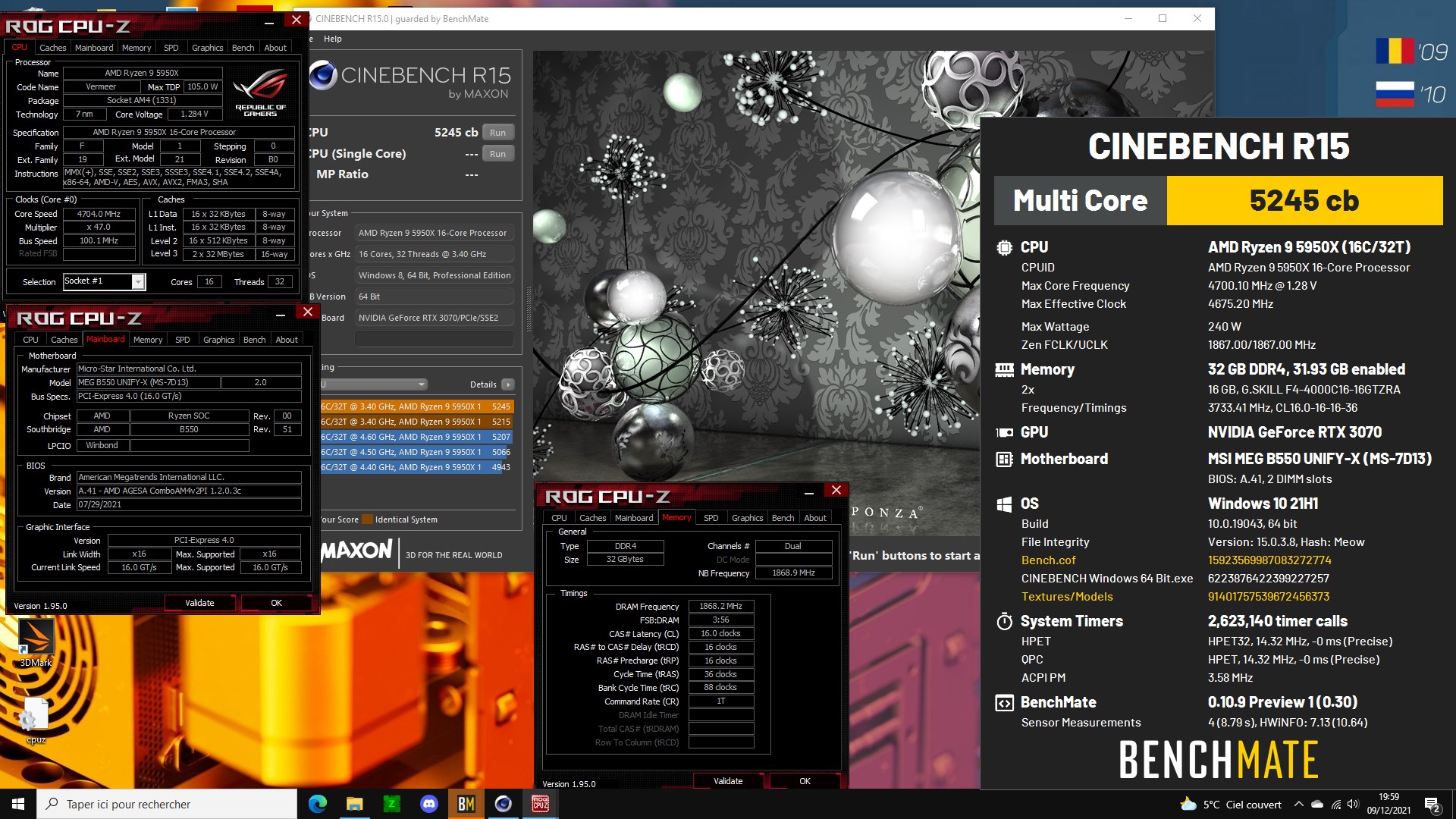Open the Windows Start menu

(x=18, y=804)
